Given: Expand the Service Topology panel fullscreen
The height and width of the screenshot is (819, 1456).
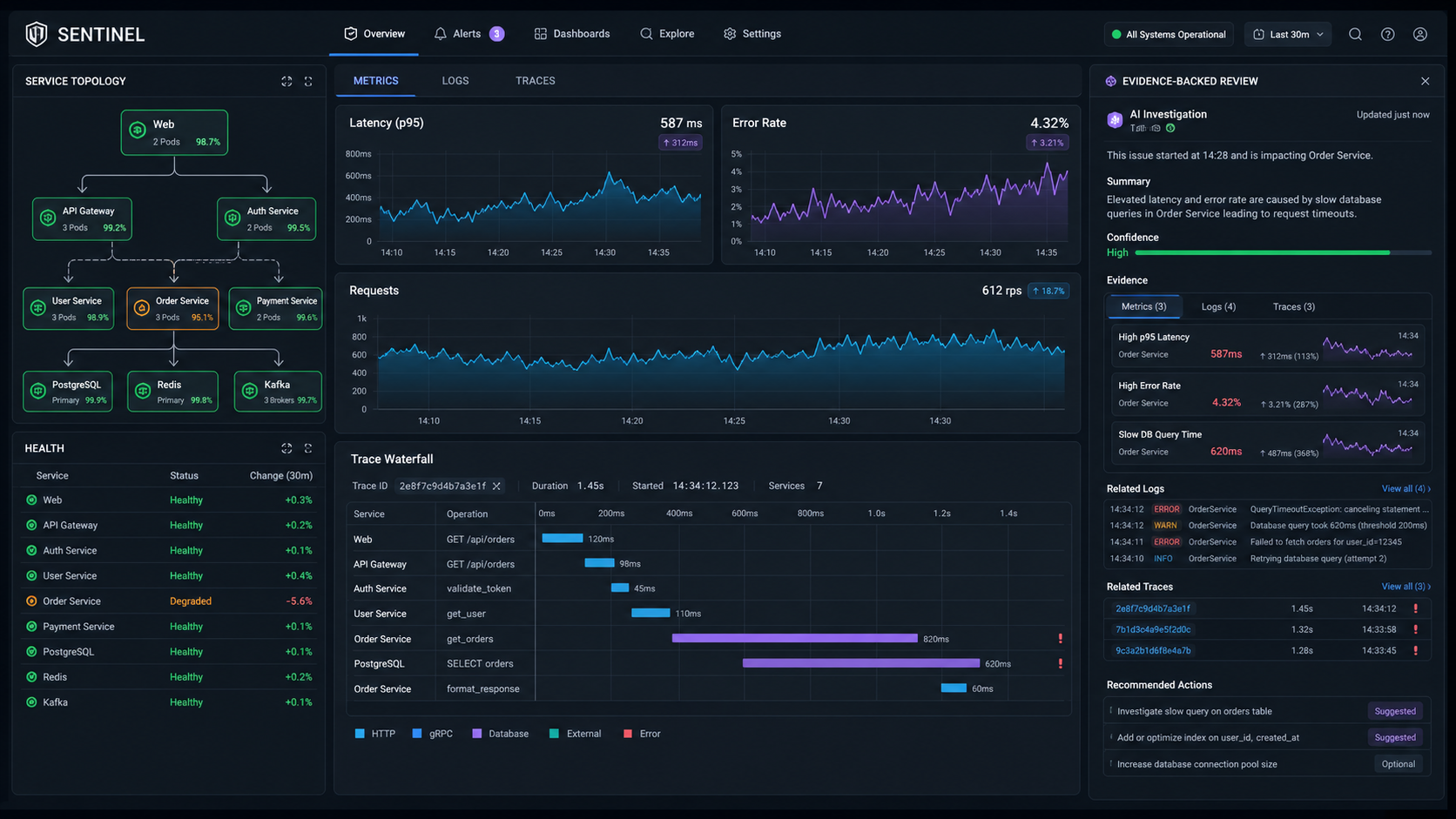Looking at the screenshot, I should [x=286, y=81].
